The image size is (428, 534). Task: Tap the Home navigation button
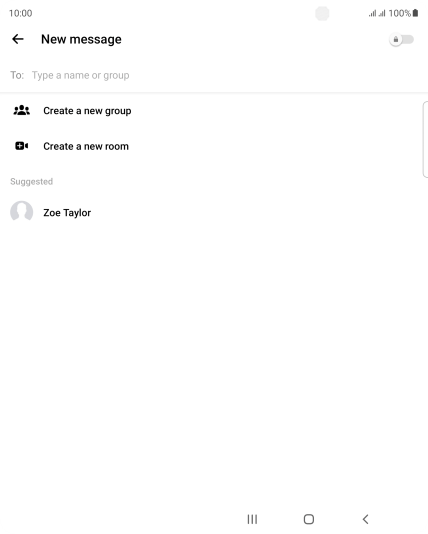[309, 519]
